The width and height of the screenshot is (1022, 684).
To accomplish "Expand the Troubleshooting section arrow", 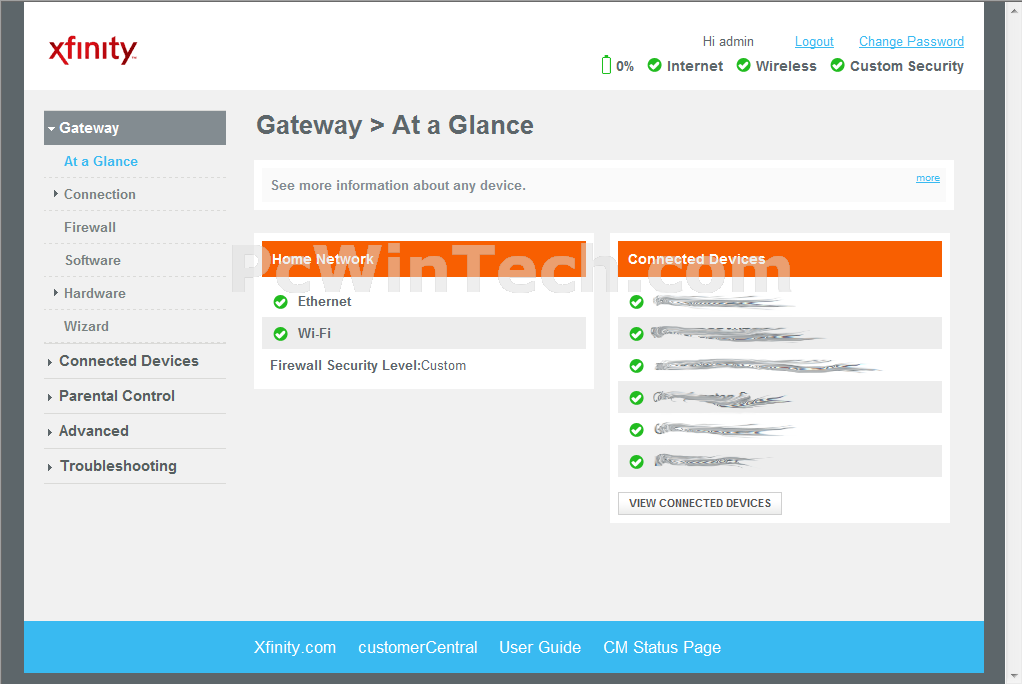I will 50,467.
